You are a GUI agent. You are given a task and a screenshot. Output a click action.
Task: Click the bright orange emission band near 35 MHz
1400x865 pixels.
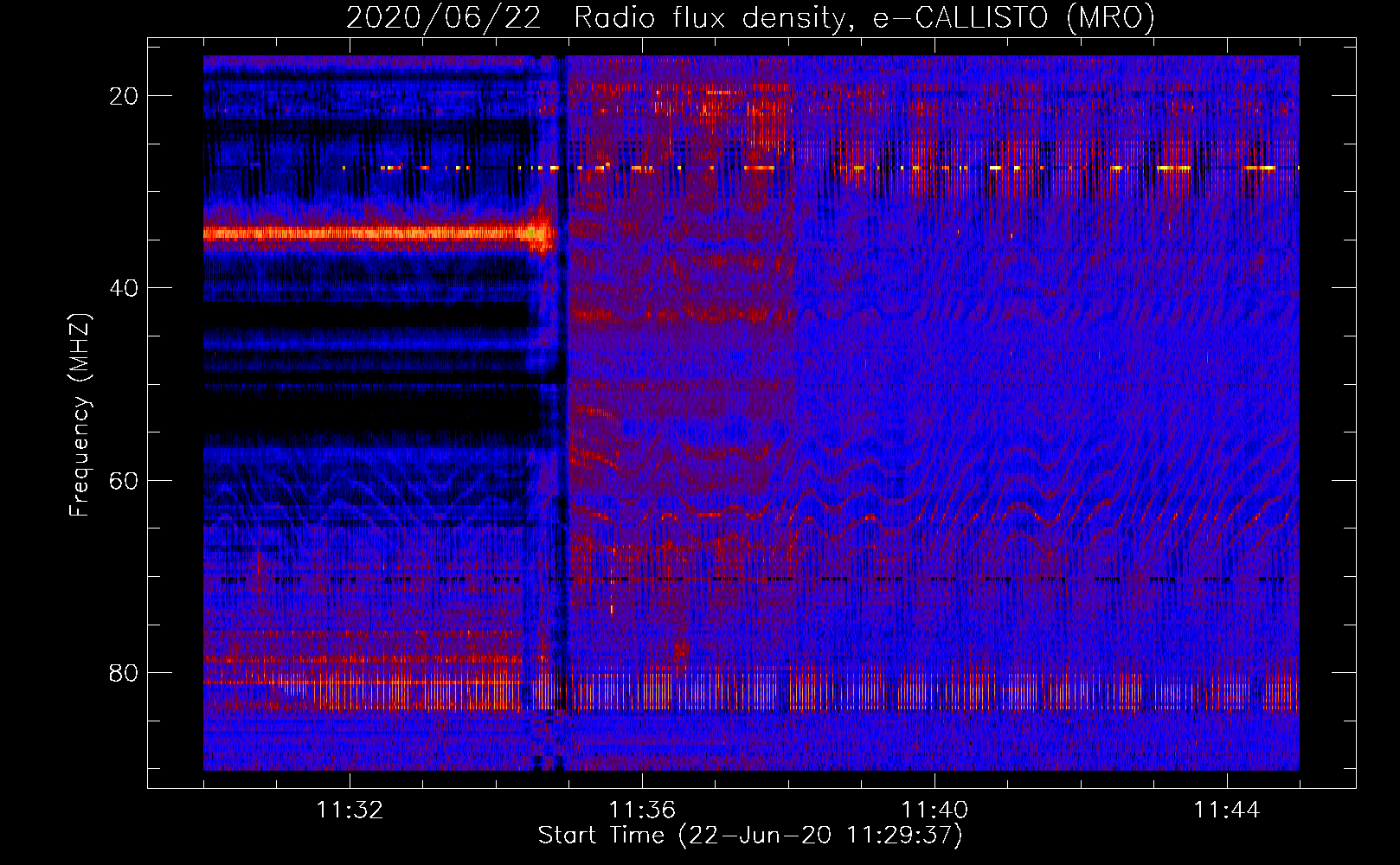tap(378, 233)
